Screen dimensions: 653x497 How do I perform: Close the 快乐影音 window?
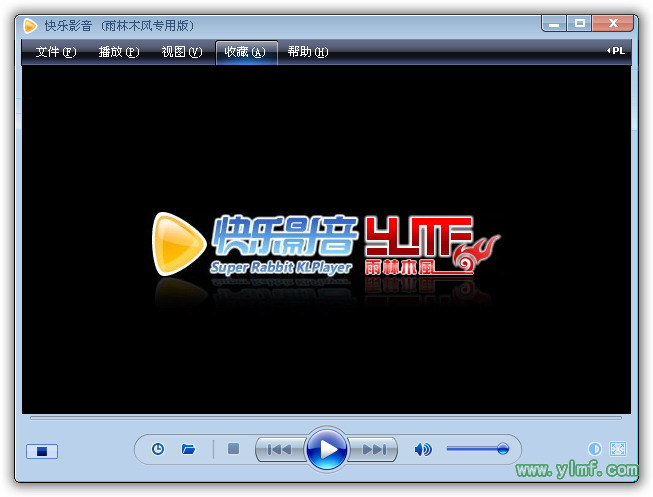coord(613,23)
